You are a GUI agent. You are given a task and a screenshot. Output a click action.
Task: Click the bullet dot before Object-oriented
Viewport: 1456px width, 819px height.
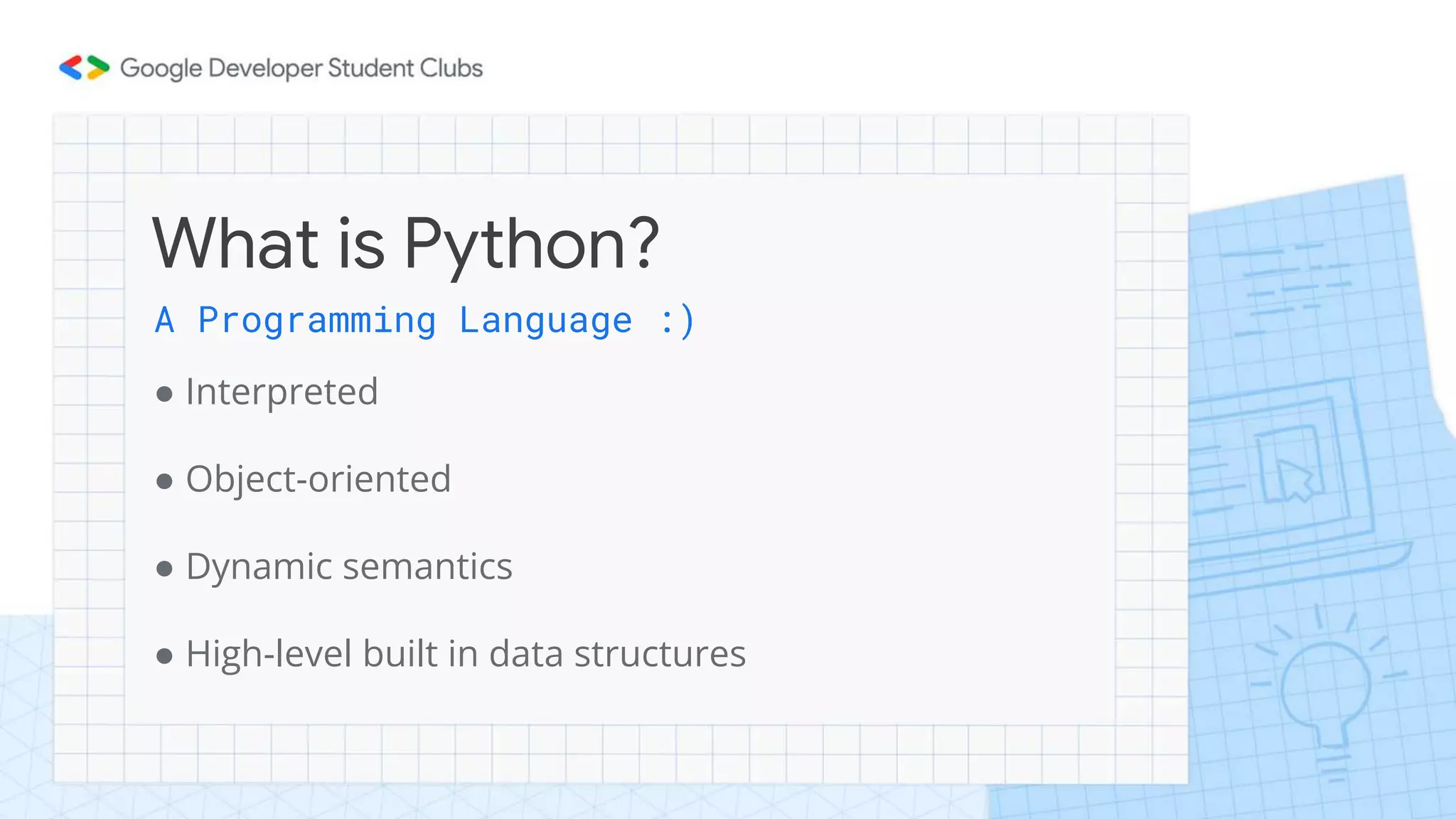[164, 481]
